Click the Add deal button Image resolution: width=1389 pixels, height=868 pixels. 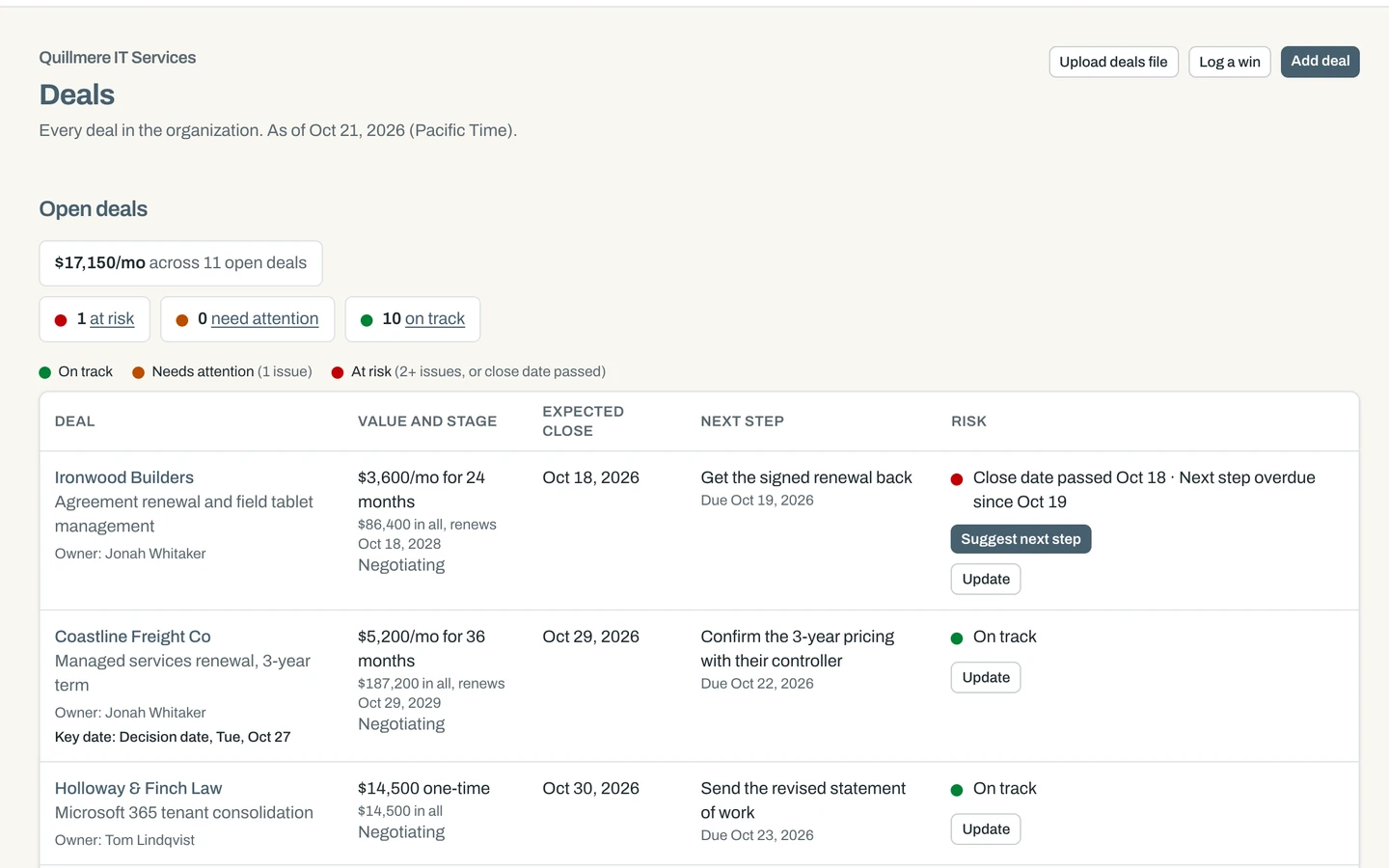1320,62
